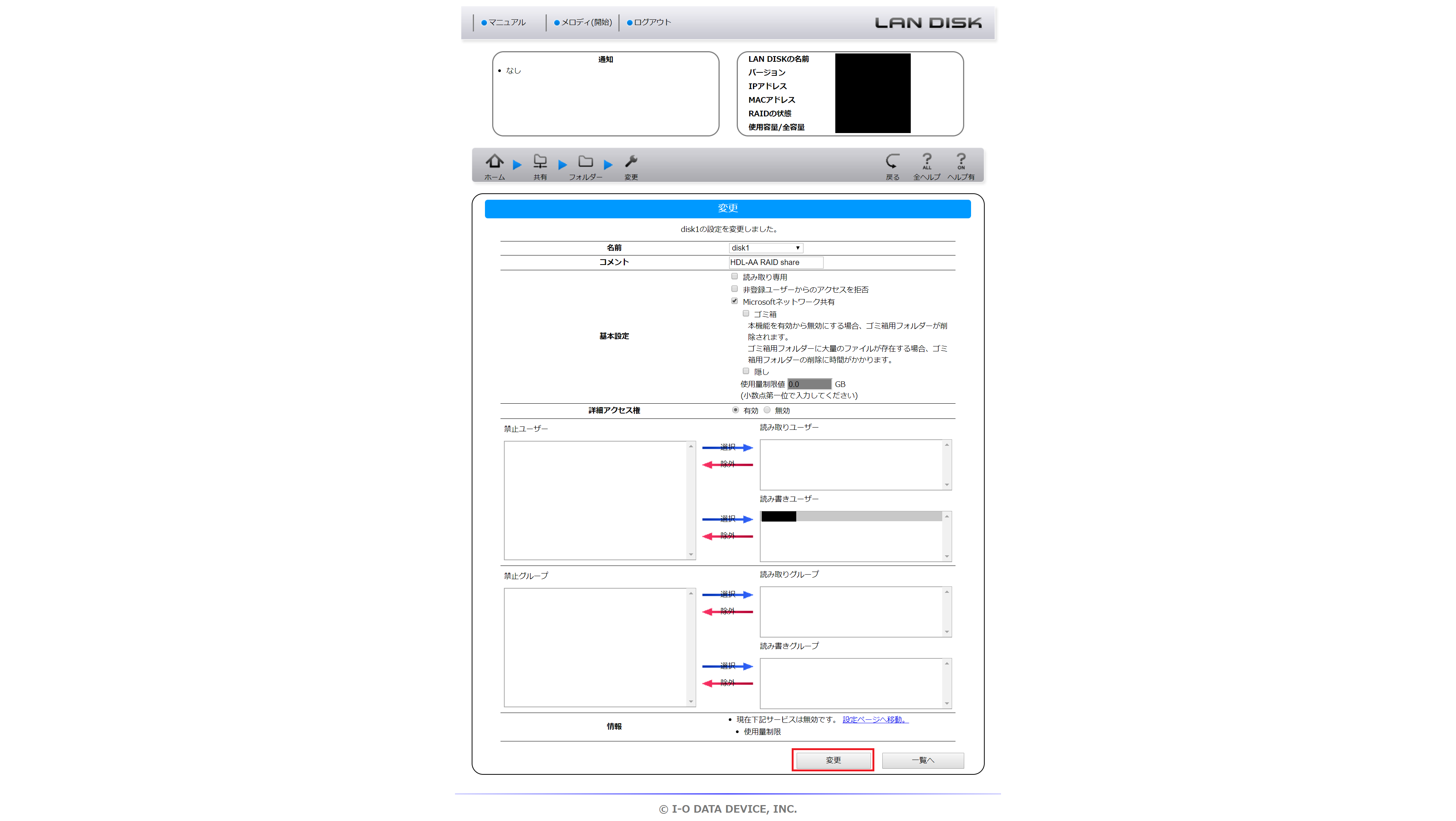1456x821 pixels.
Task: Click the 使用量制限値 input field
Action: click(809, 384)
